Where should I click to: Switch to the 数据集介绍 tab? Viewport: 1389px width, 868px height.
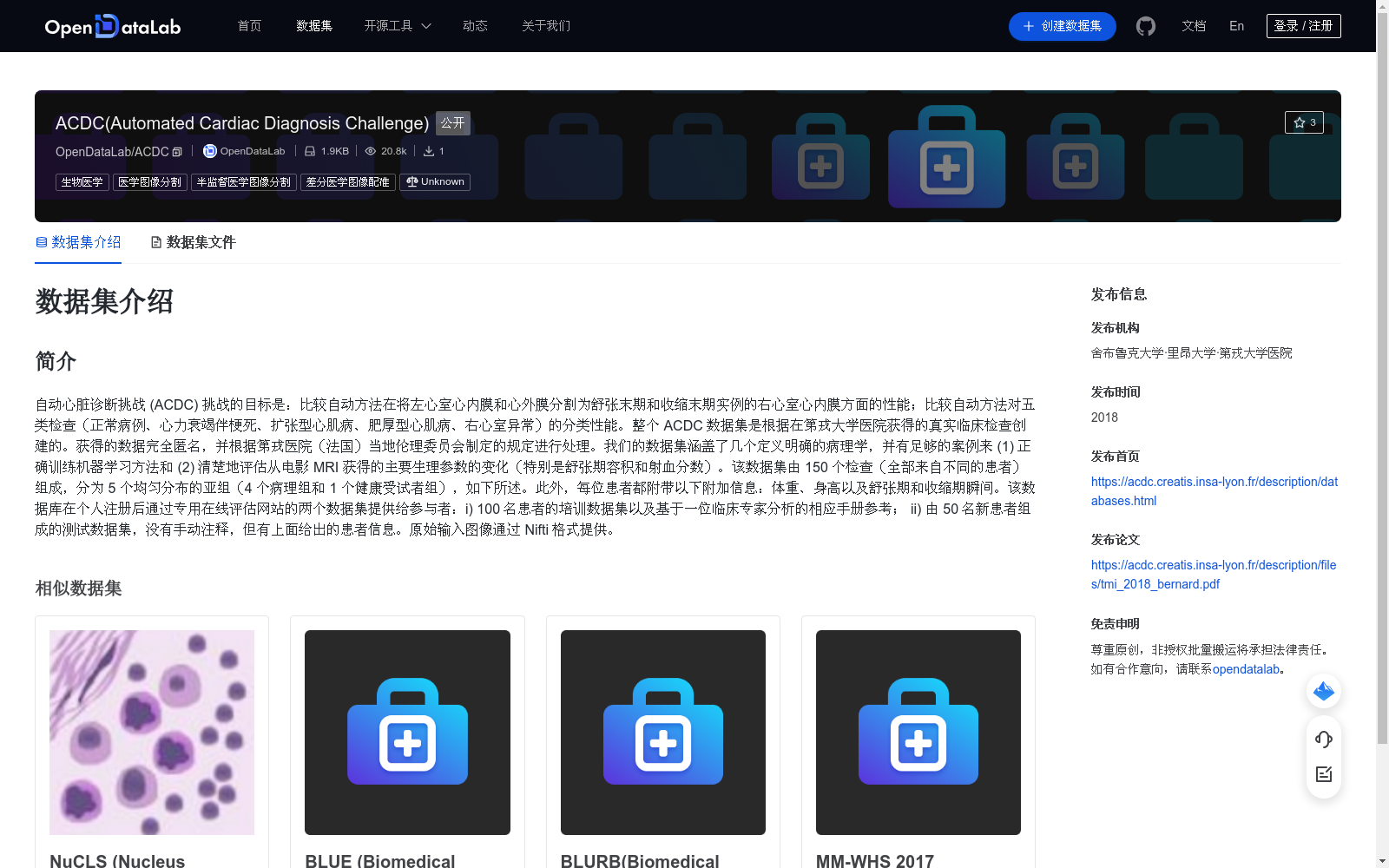click(78, 242)
